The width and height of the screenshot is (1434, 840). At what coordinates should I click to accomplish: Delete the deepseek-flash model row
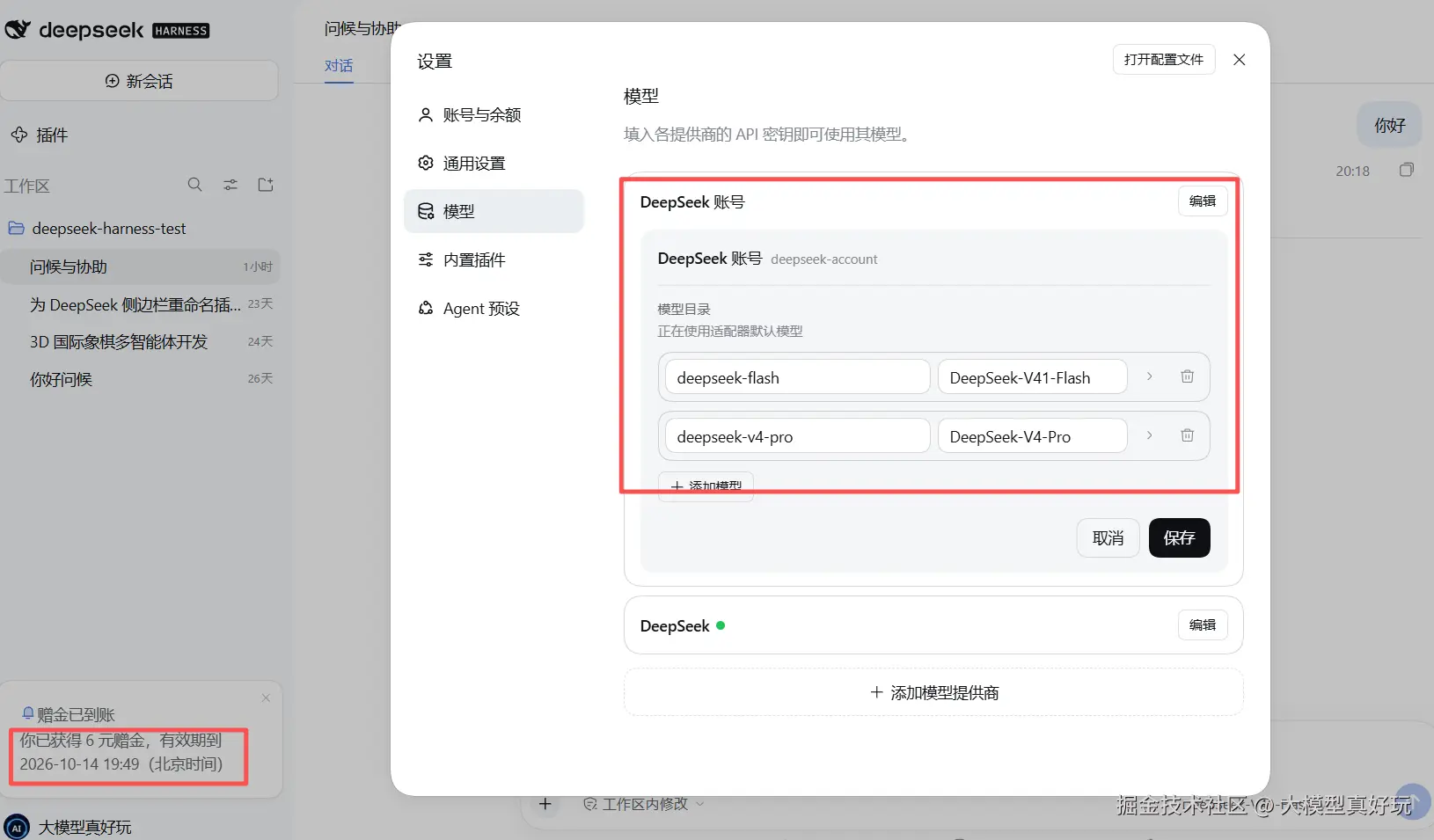1187,376
